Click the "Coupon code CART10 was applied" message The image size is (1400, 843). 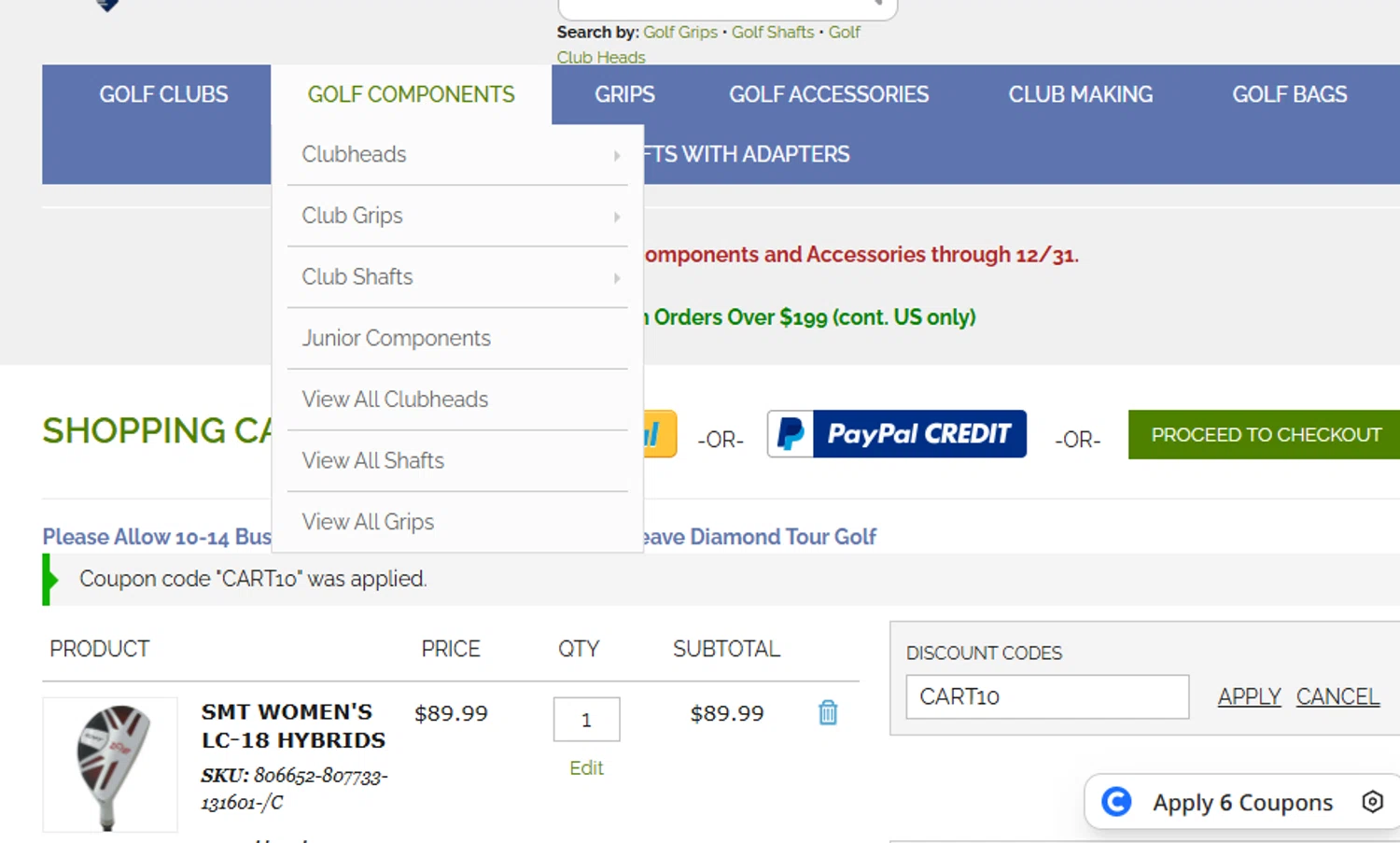coord(253,579)
